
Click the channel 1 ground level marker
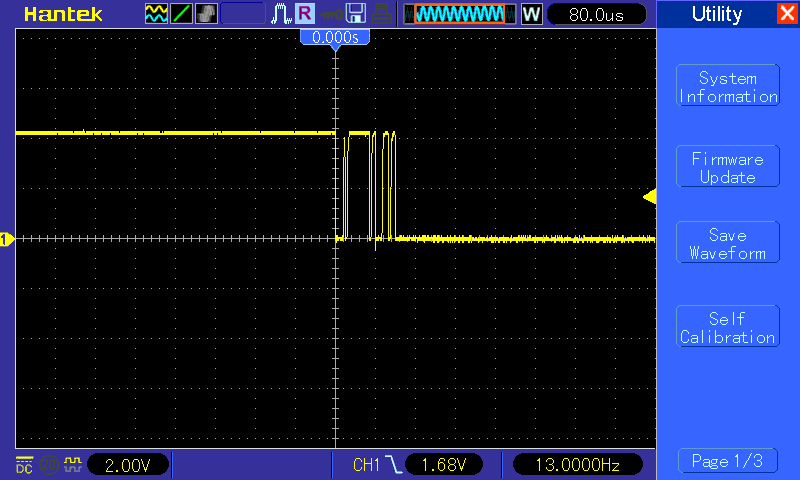[x=7, y=239]
